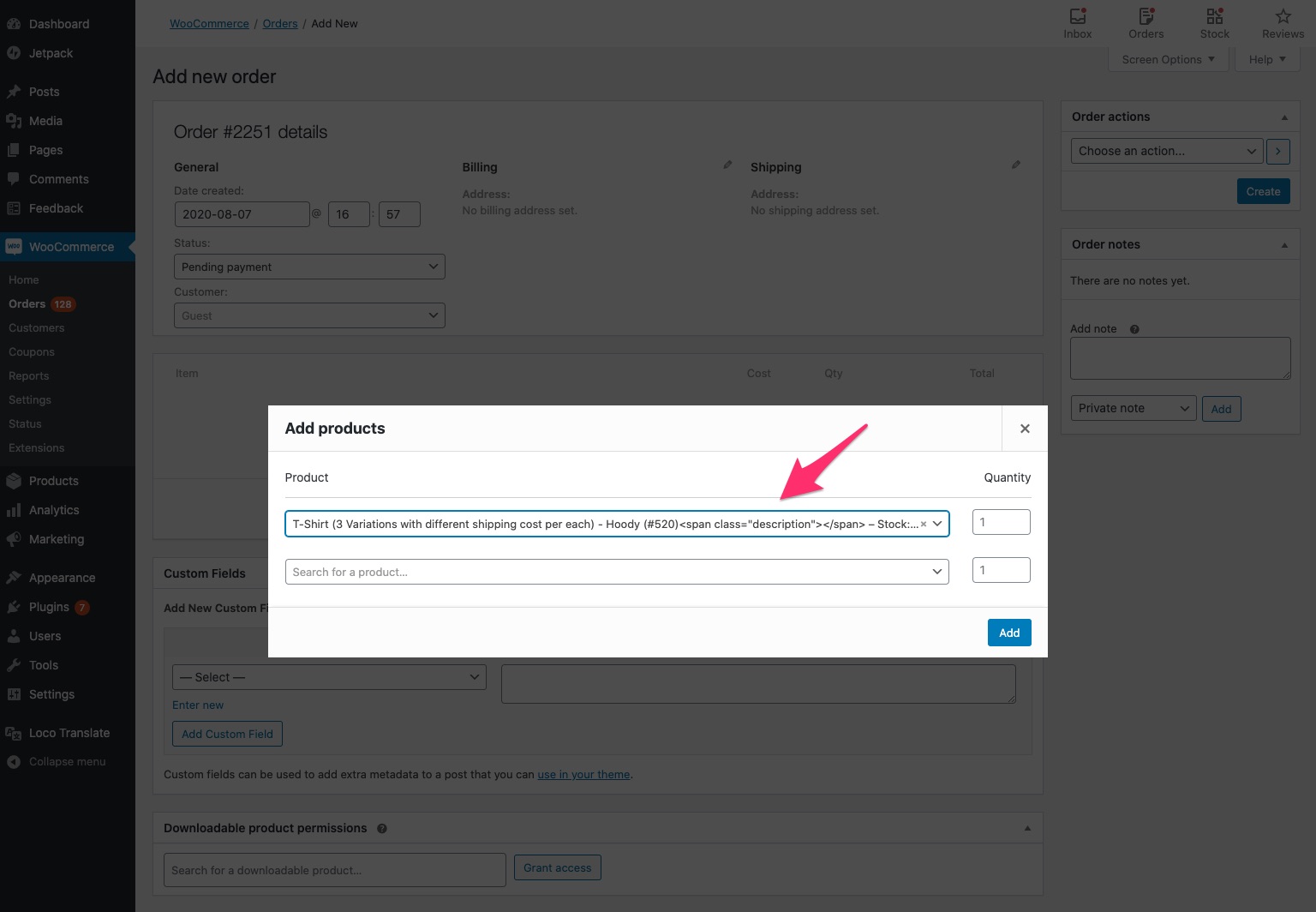Image resolution: width=1316 pixels, height=912 pixels.
Task: Open Analytics via its chart icon
Action: click(x=15, y=510)
